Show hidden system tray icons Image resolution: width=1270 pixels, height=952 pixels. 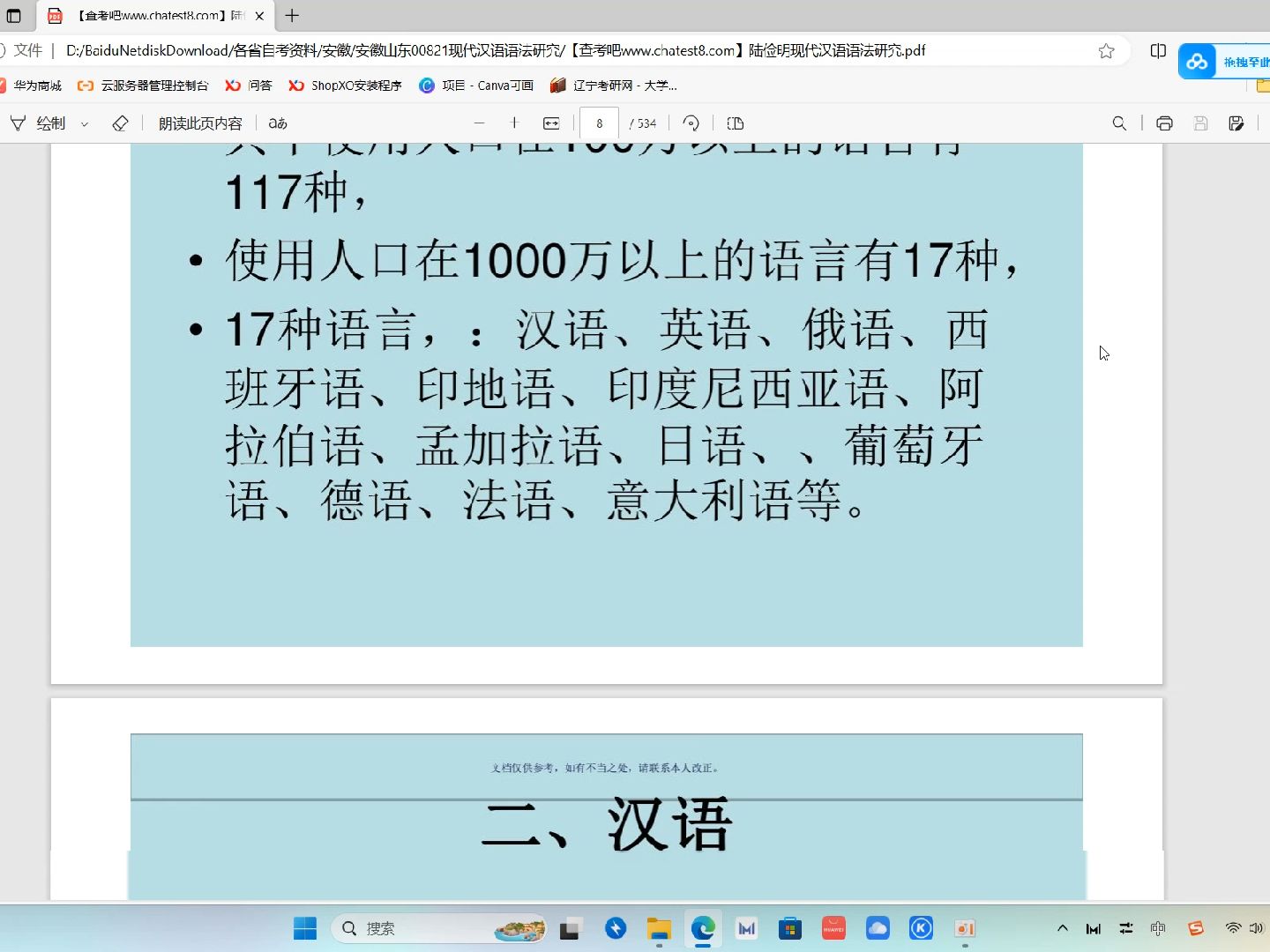[1063, 928]
